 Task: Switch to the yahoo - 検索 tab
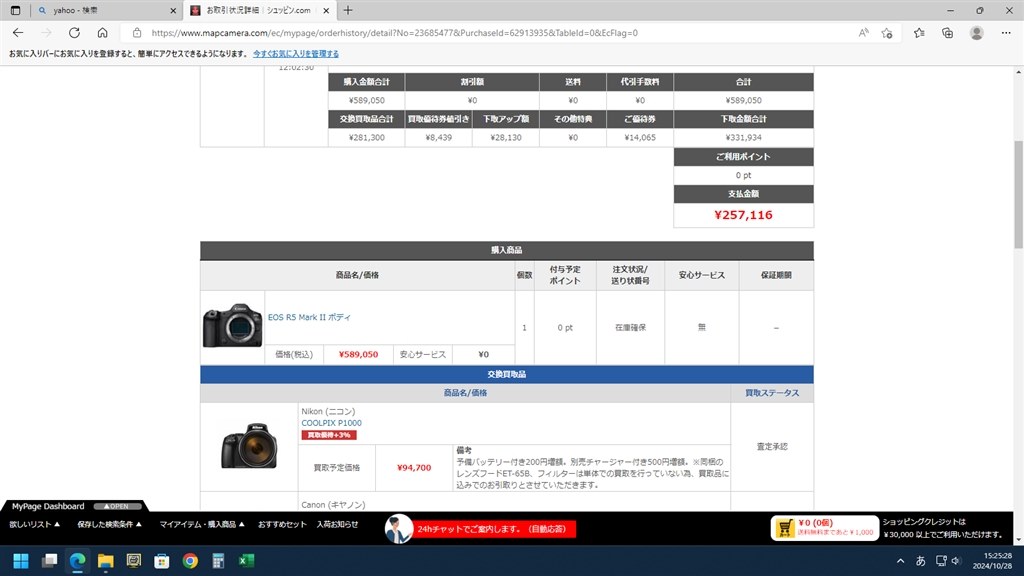click(106, 10)
